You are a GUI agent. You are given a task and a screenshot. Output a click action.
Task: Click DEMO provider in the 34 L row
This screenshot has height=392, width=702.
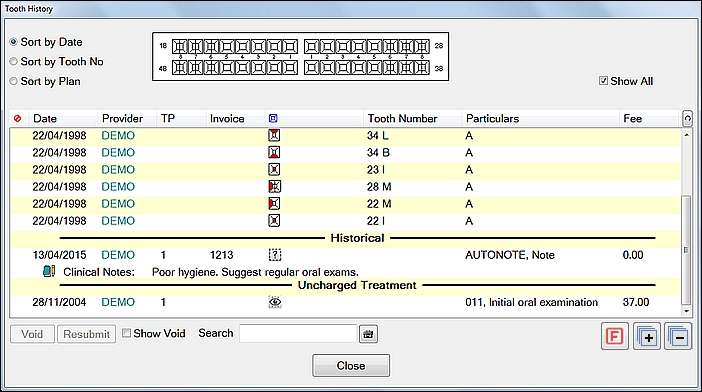pos(118,136)
